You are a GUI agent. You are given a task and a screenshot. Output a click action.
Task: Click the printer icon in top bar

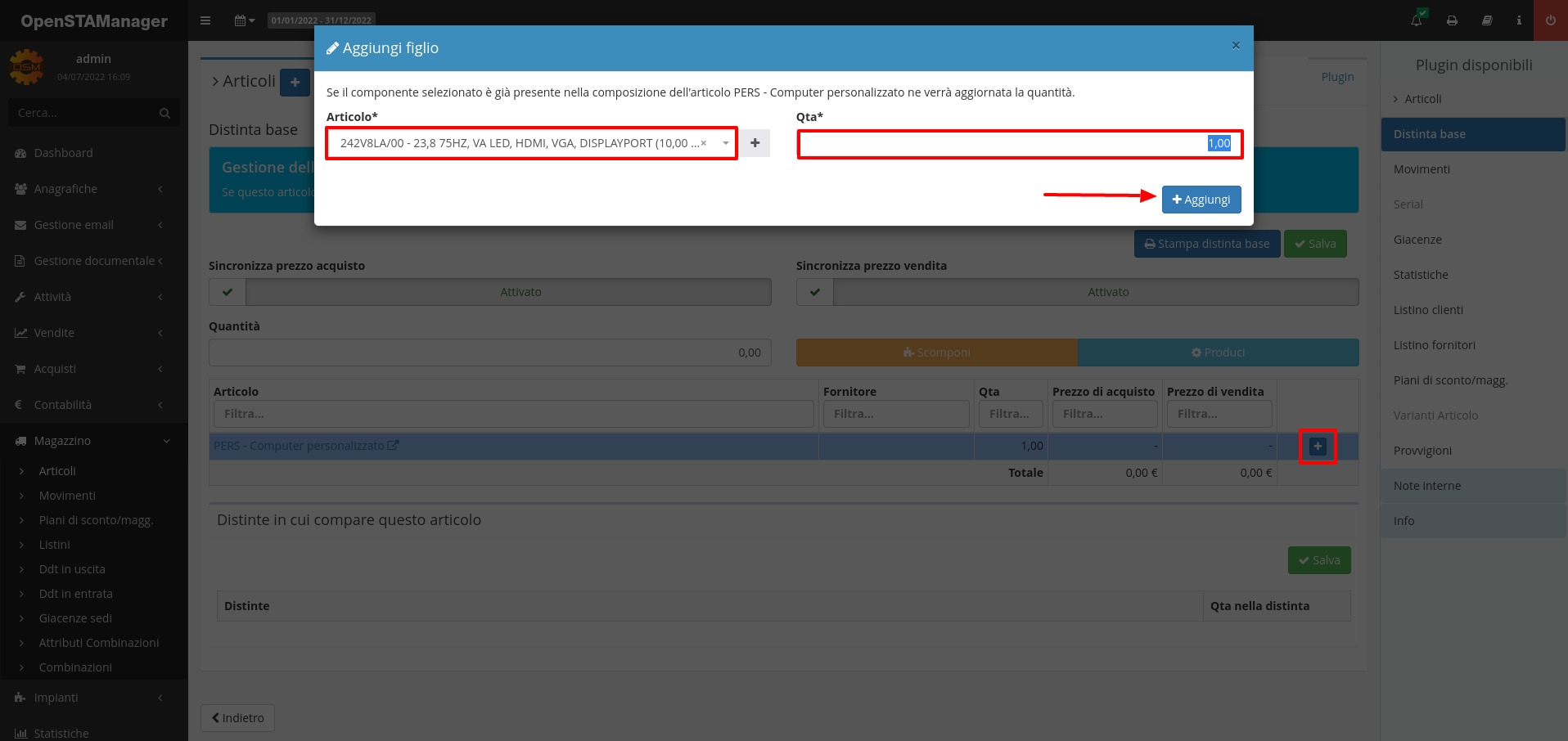coord(1452,20)
